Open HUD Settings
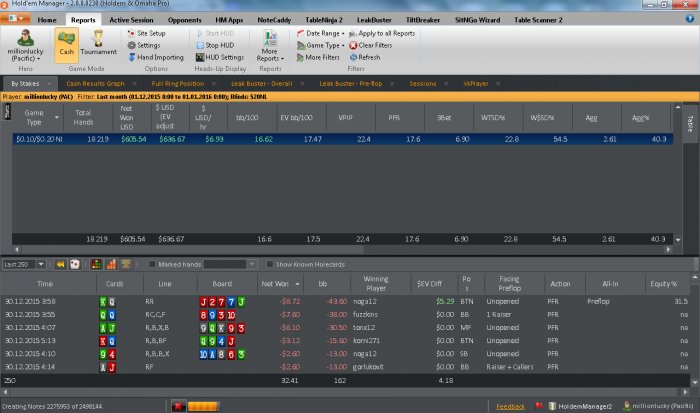This screenshot has width=700, height=413. pos(220,57)
